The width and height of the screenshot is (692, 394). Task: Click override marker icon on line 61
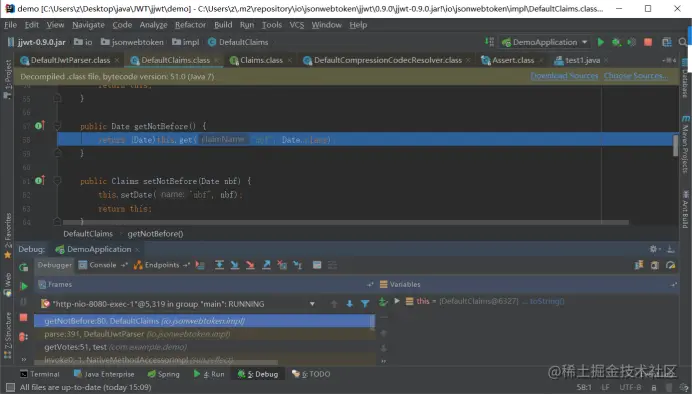tap(40, 180)
